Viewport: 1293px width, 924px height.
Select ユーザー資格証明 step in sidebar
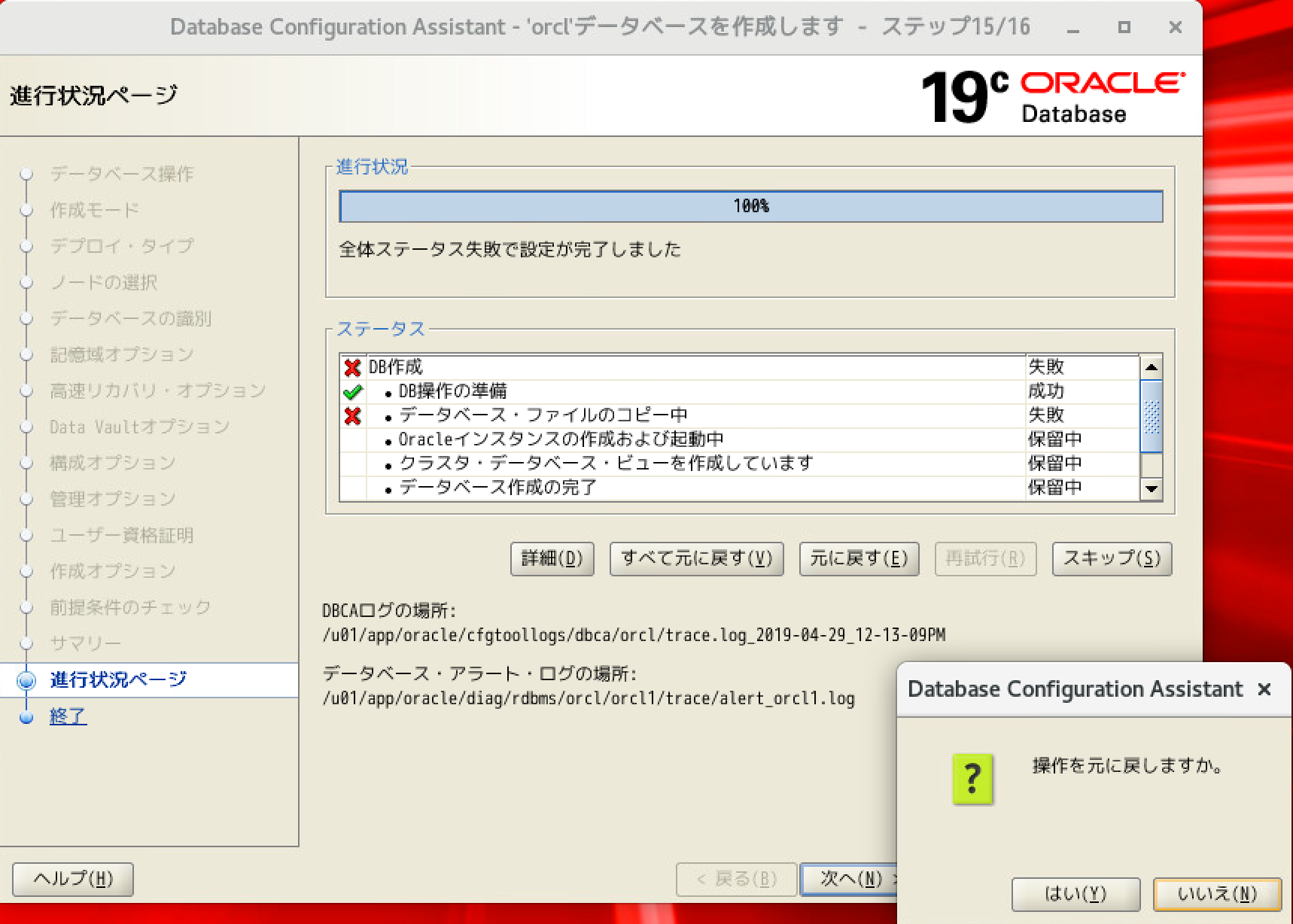pyautogui.click(x=122, y=535)
